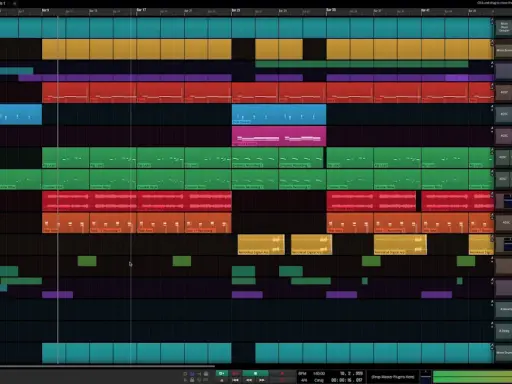Click the Cmaj key signature field
512x384 pixels.
tap(319, 380)
